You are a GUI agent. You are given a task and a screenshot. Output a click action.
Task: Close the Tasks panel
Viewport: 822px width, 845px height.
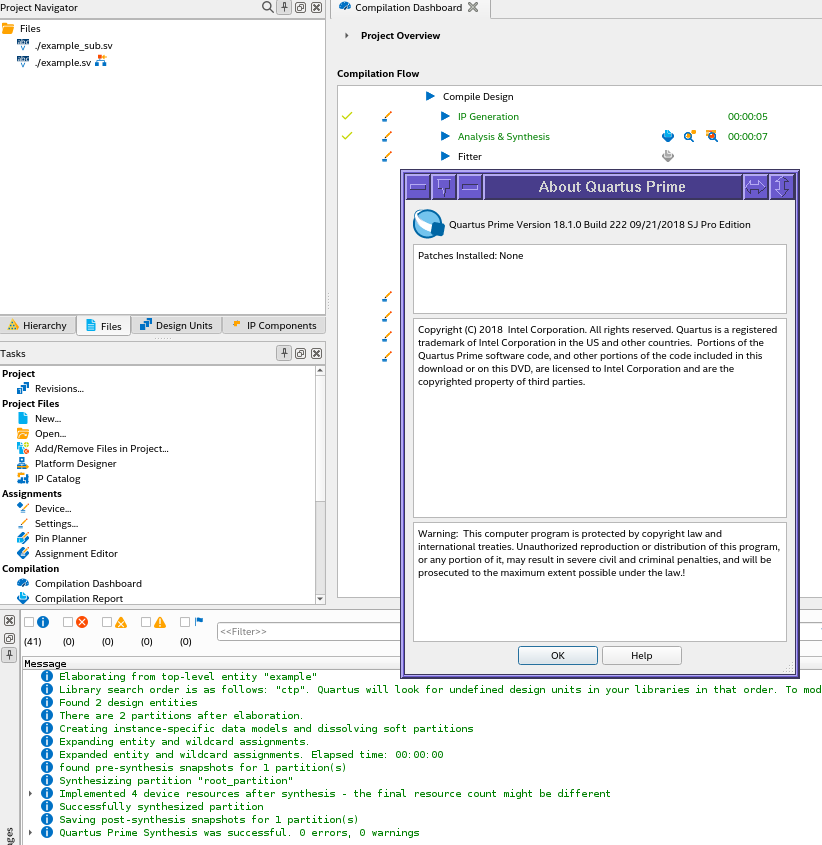[x=317, y=353]
